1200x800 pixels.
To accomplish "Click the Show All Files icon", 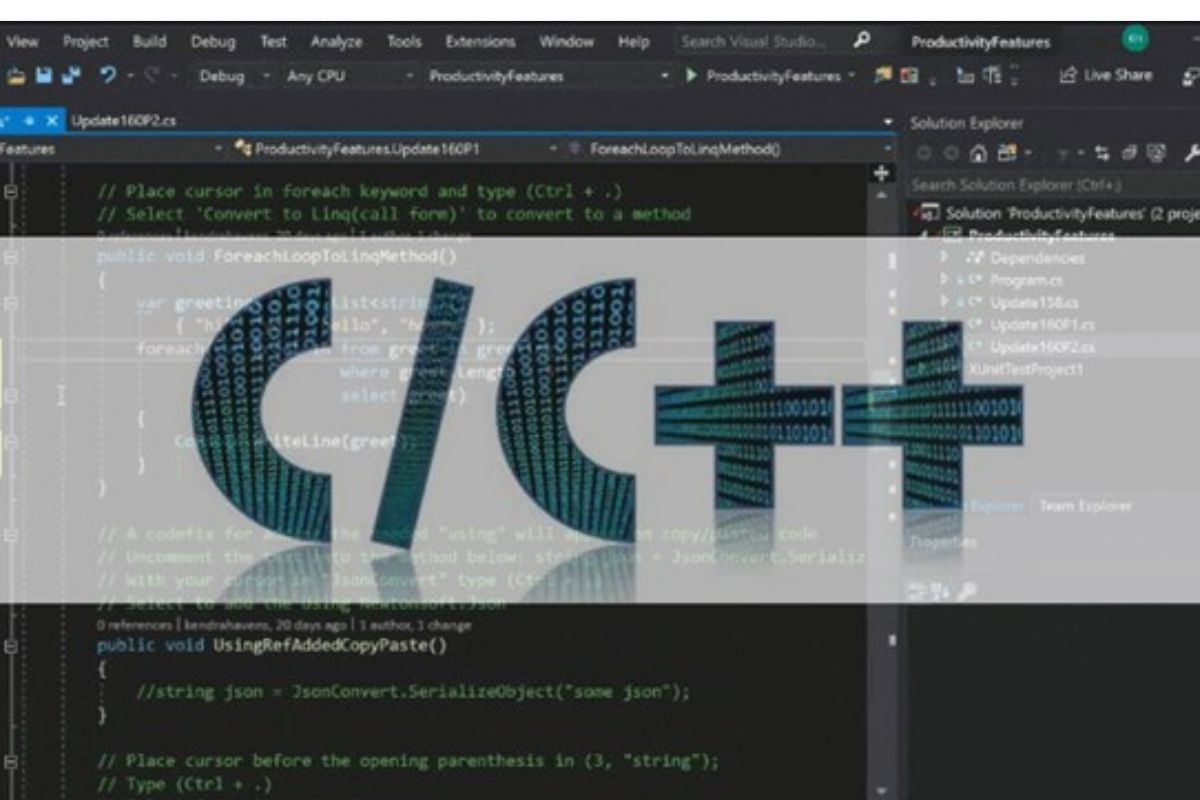I will [1008, 154].
